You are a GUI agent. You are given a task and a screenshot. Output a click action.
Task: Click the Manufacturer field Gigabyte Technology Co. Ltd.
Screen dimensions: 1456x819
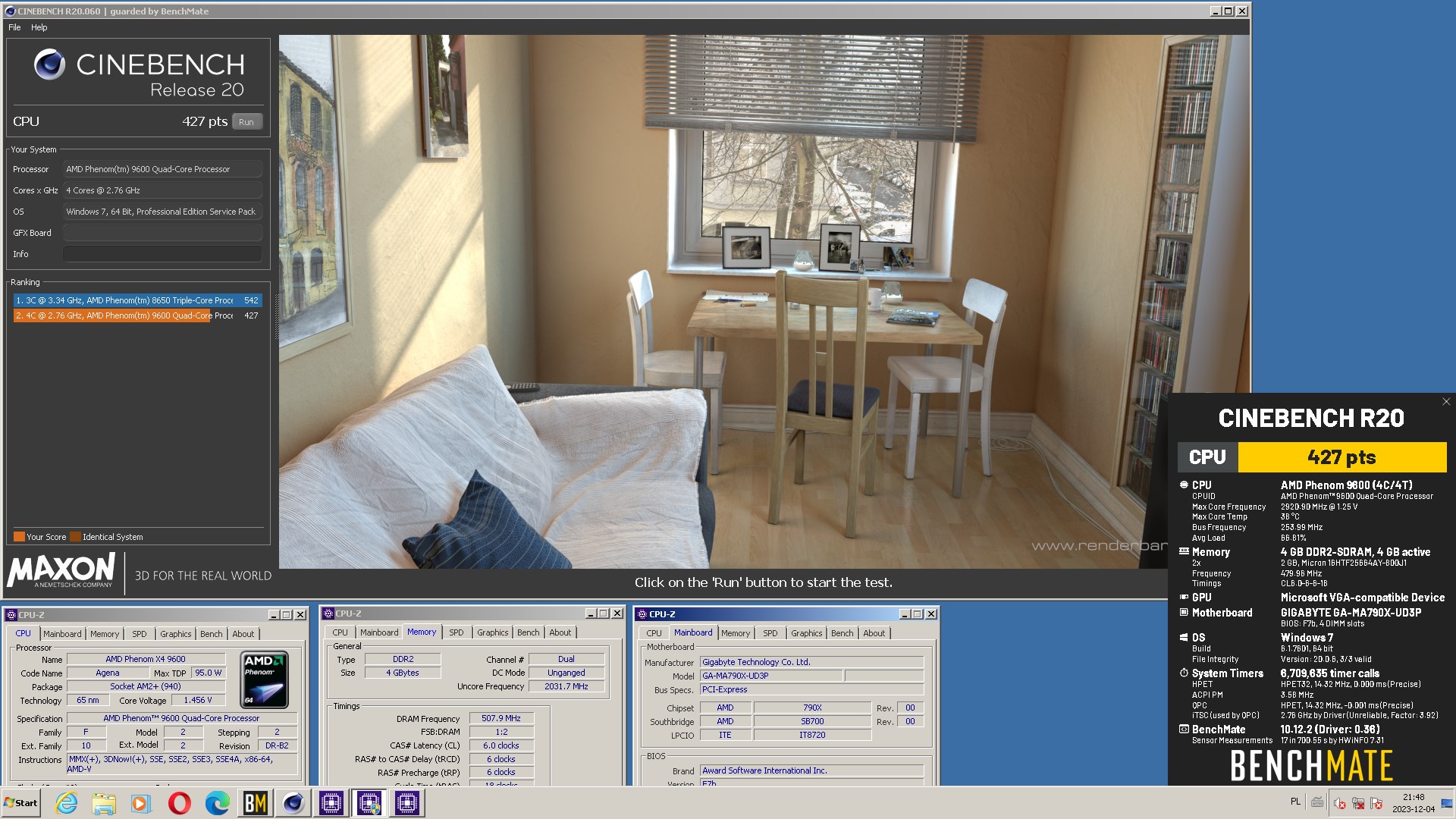click(x=811, y=662)
